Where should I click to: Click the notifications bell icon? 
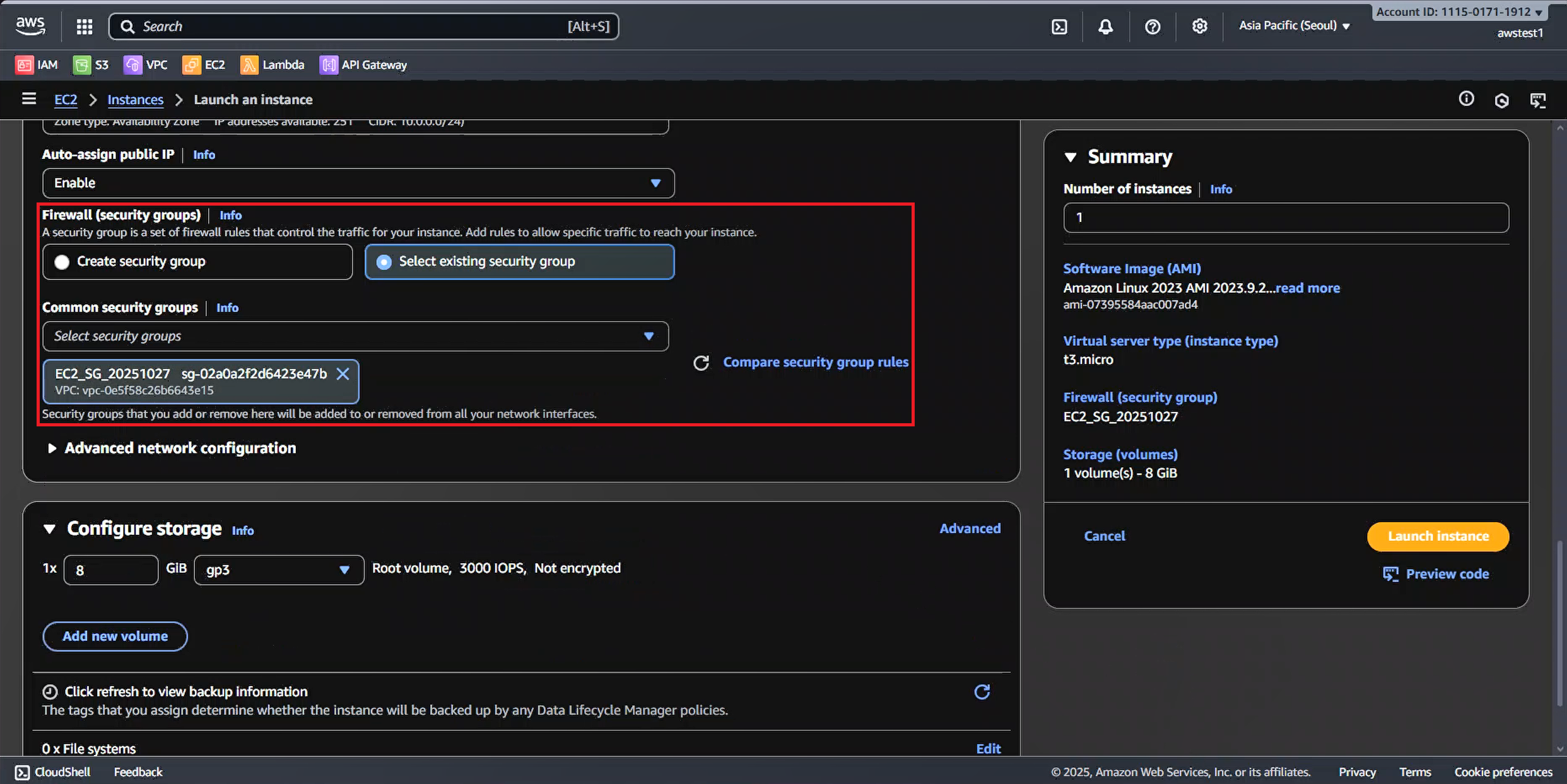click(x=1105, y=26)
